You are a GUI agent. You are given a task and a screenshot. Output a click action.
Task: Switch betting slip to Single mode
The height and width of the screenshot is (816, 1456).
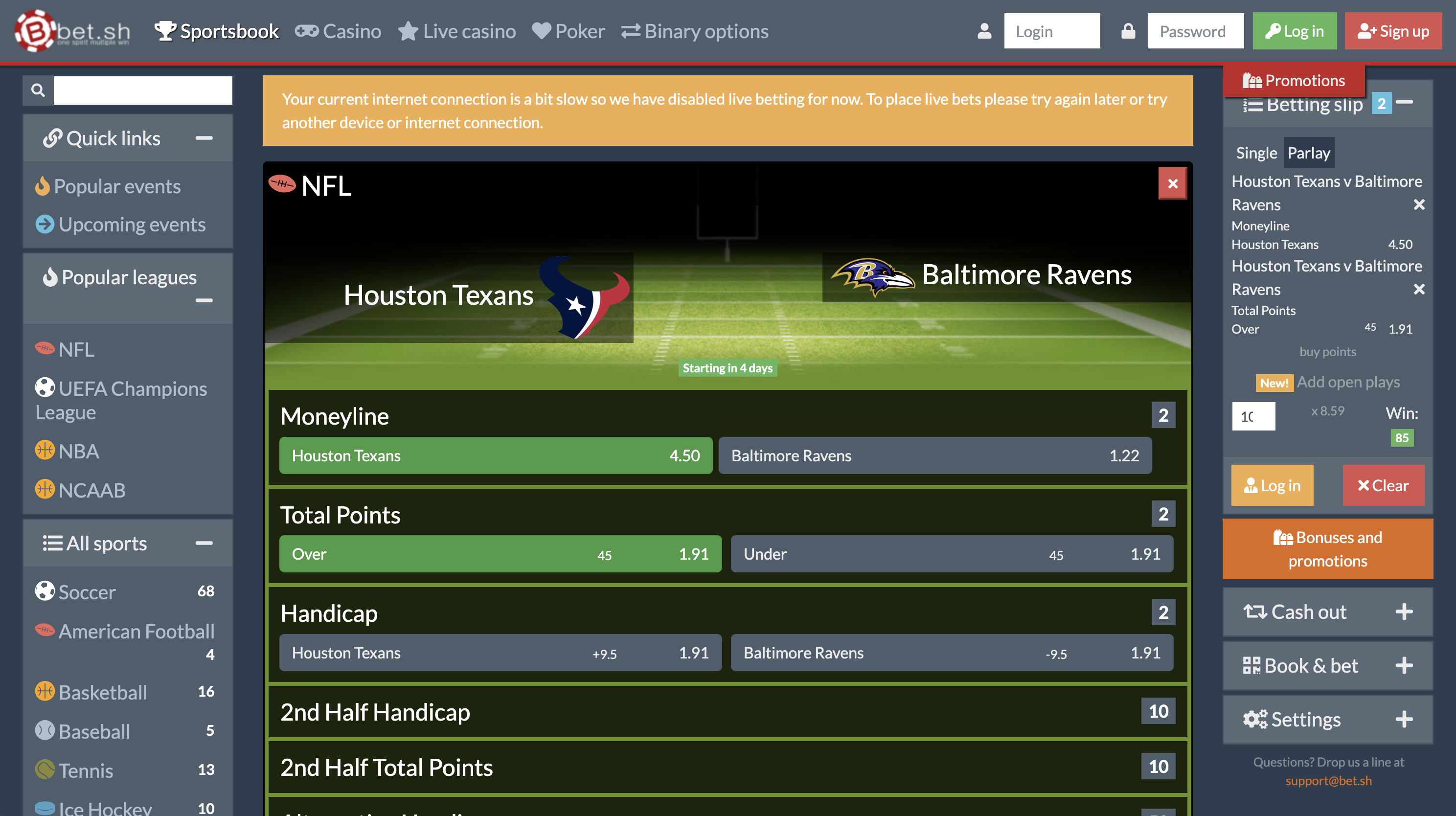pos(1256,153)
